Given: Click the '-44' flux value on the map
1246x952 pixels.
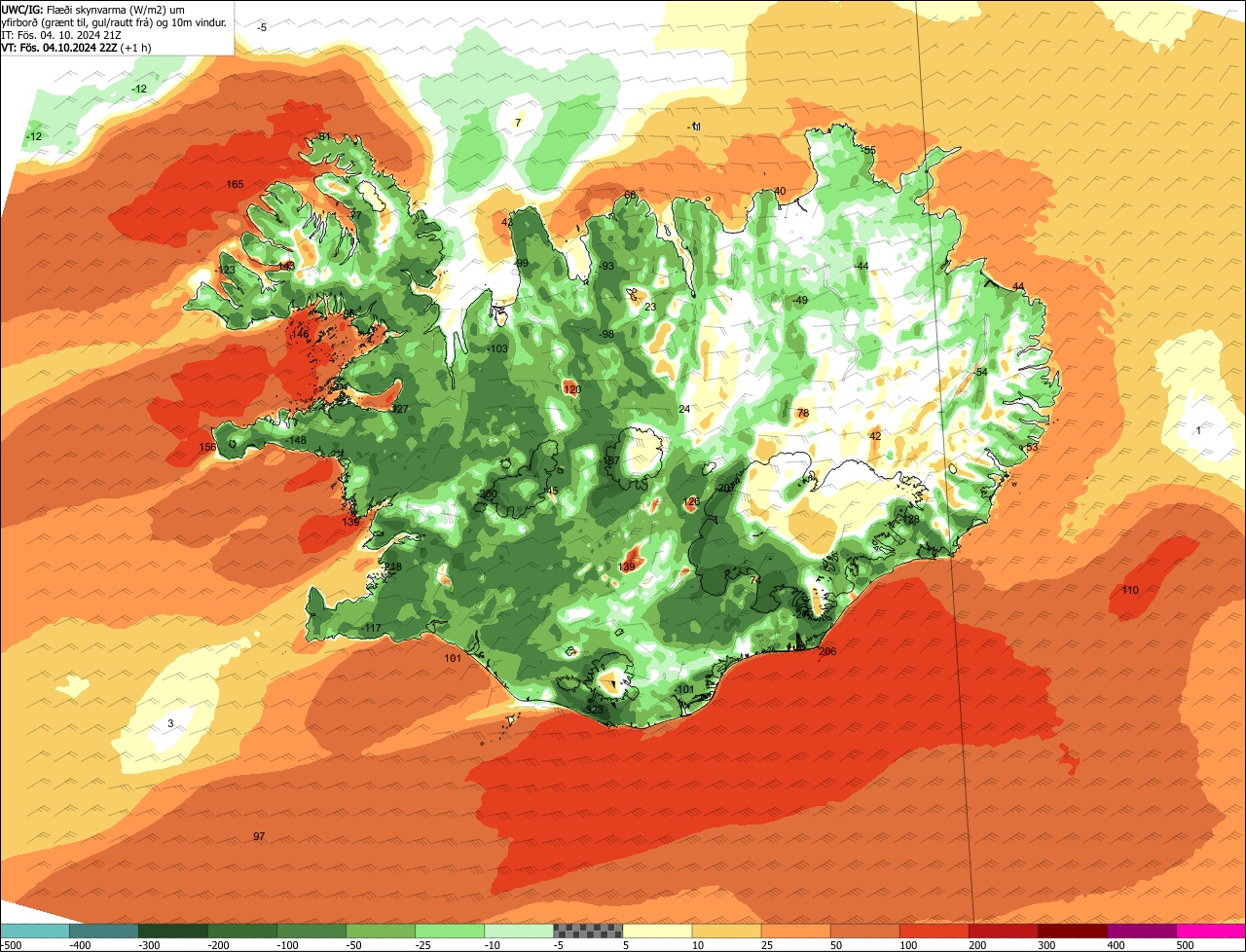Looking at the screenshot, I should pyautogui.click(x=861, y=267).
